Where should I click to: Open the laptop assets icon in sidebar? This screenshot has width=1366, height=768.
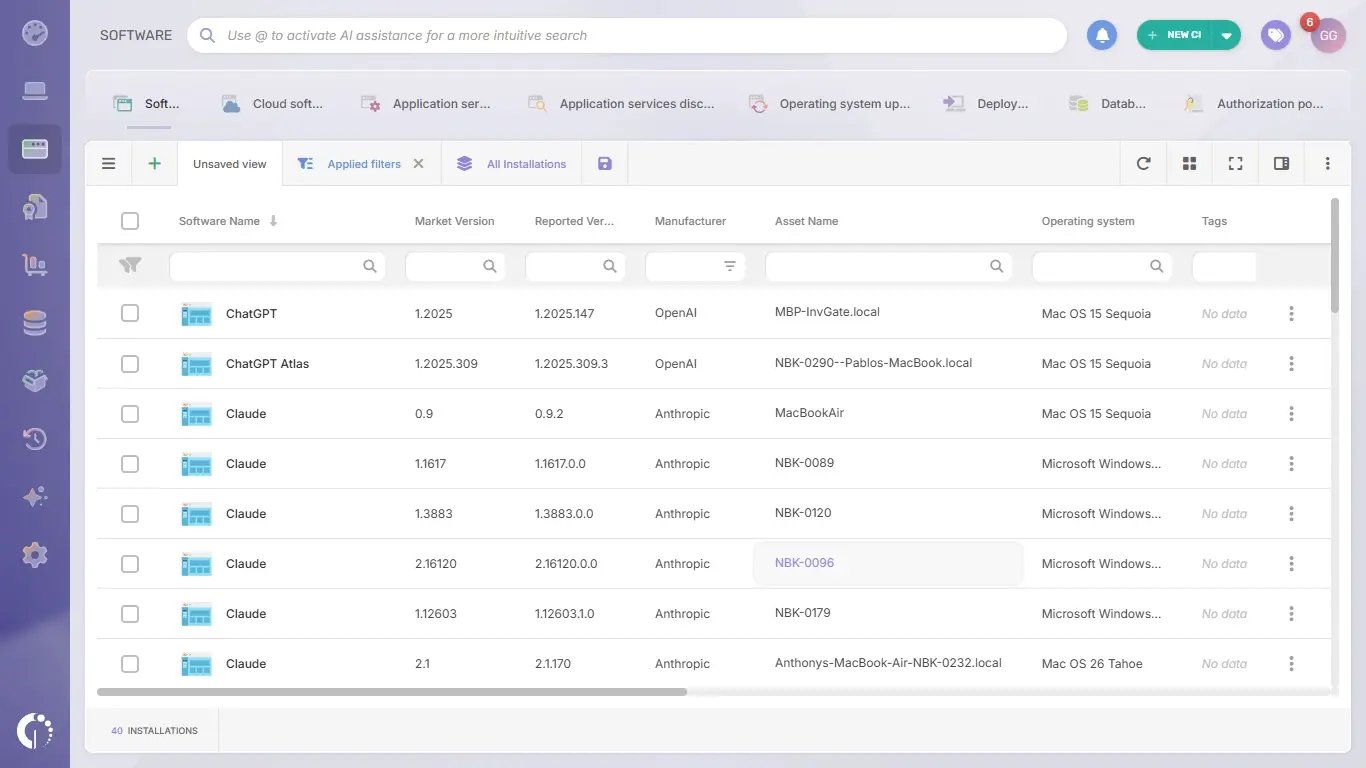click(35, 92)
